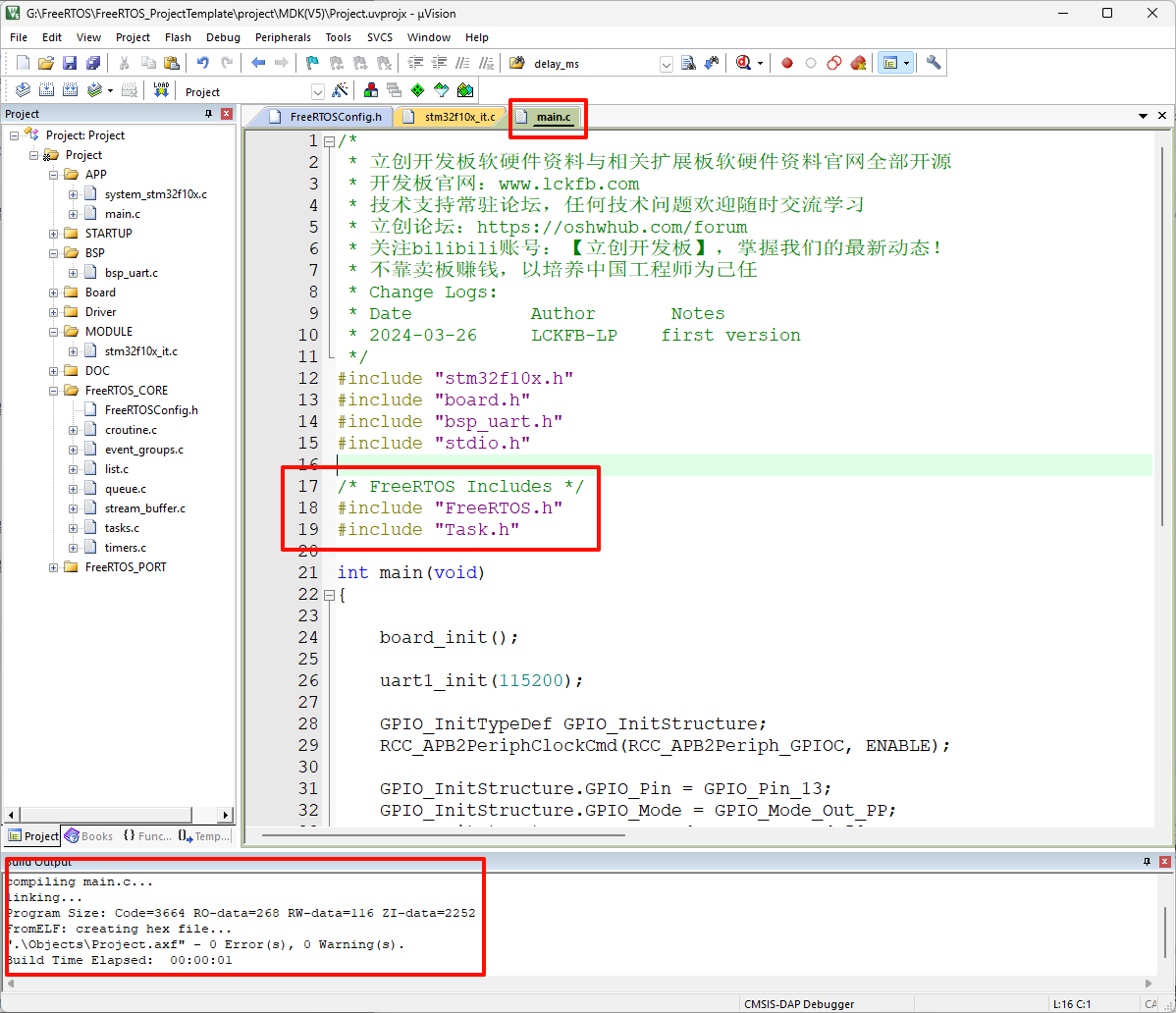1176x1013 pixels.
Task: Open the Flash menu
Action: [x=178, y=37]
